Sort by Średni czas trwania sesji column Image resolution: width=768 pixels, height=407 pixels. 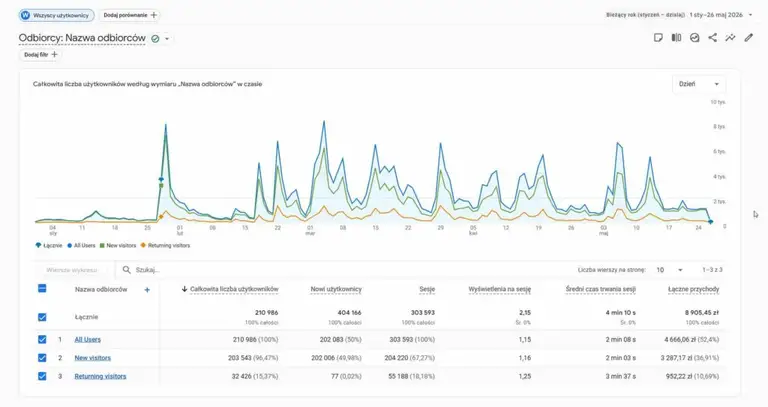click(600, 289)
